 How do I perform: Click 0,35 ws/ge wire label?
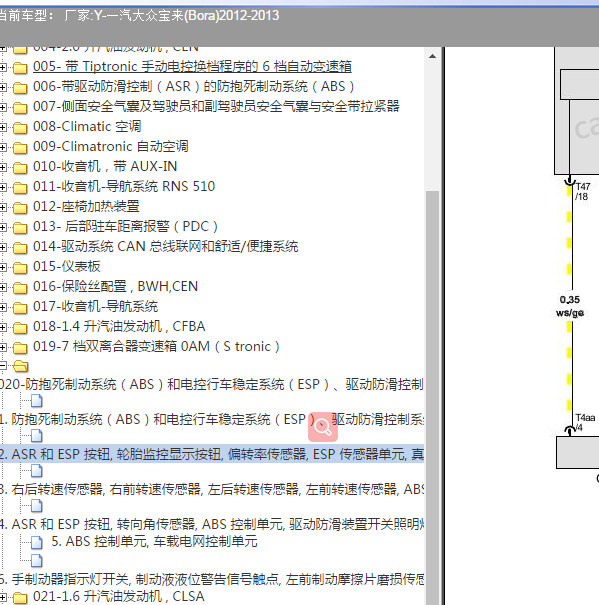click(570, 306)
